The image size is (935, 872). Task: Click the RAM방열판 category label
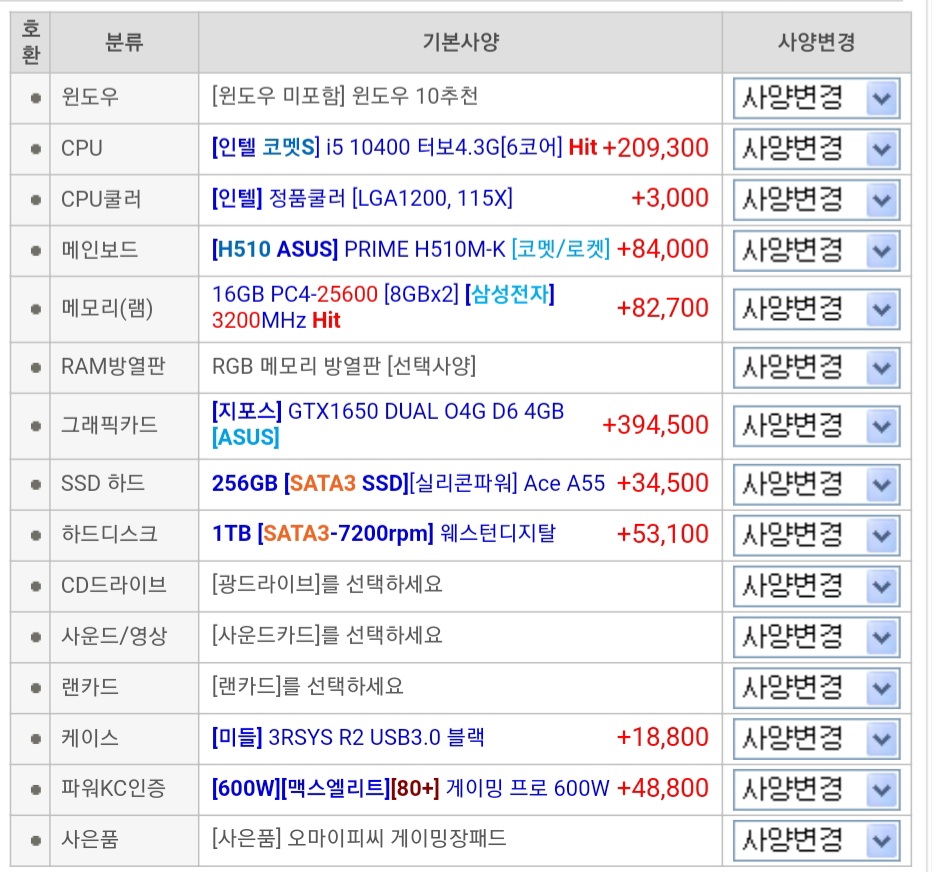[113, 367]
